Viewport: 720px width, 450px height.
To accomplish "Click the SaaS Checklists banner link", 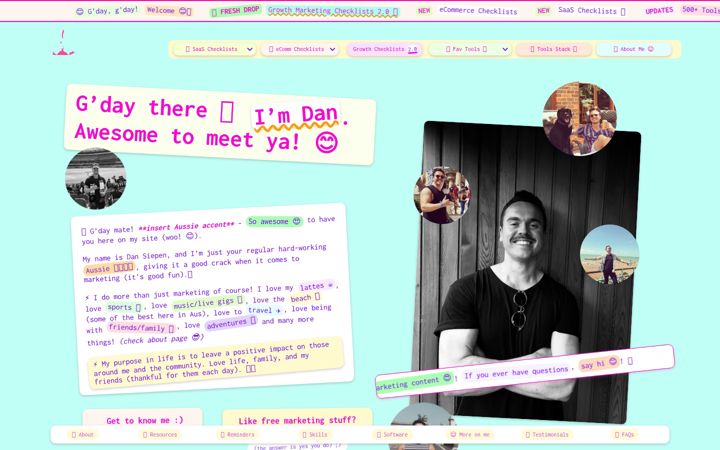I will point(591,11).
